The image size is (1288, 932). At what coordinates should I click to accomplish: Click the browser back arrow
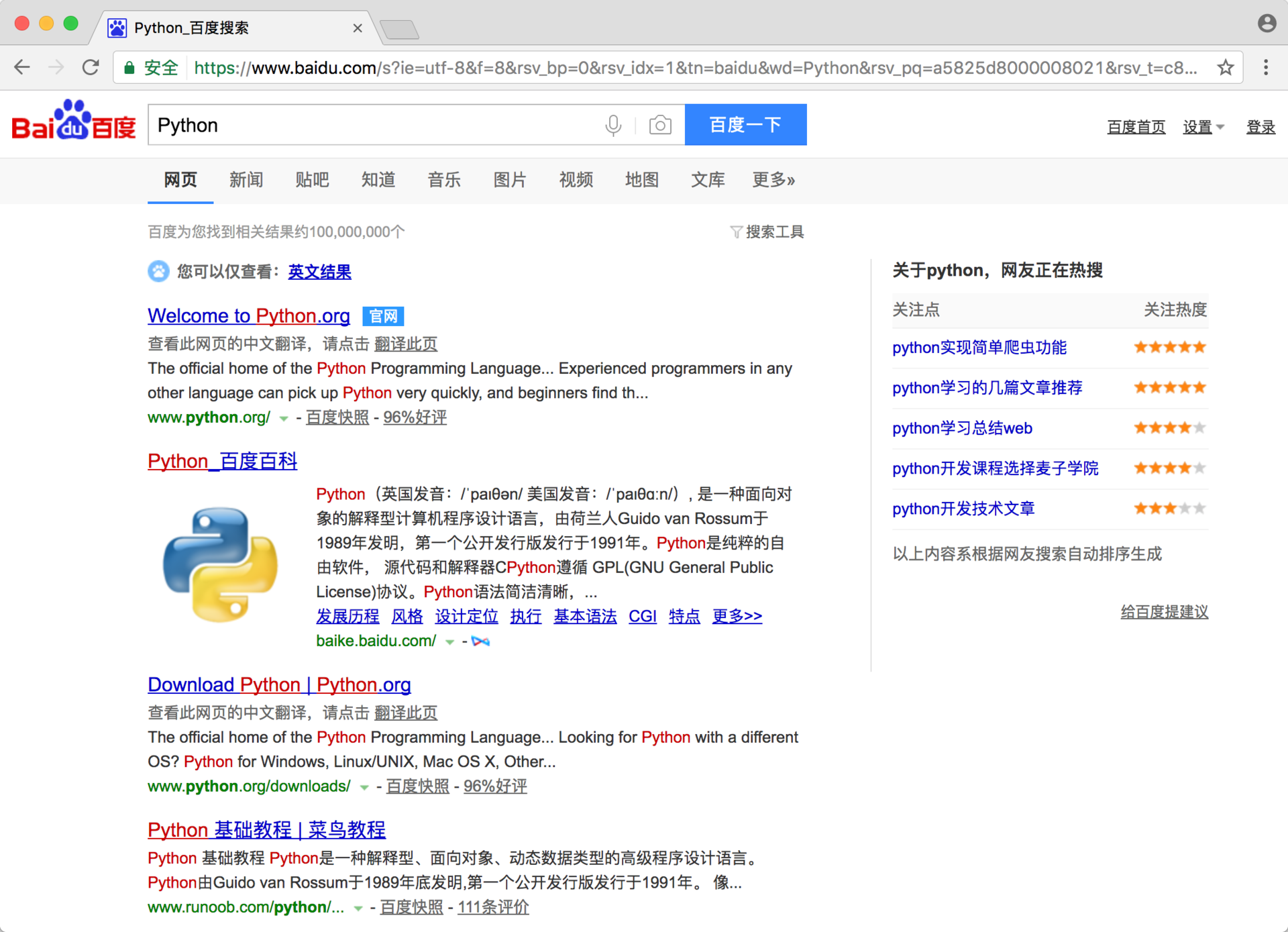tap(22, 67)
